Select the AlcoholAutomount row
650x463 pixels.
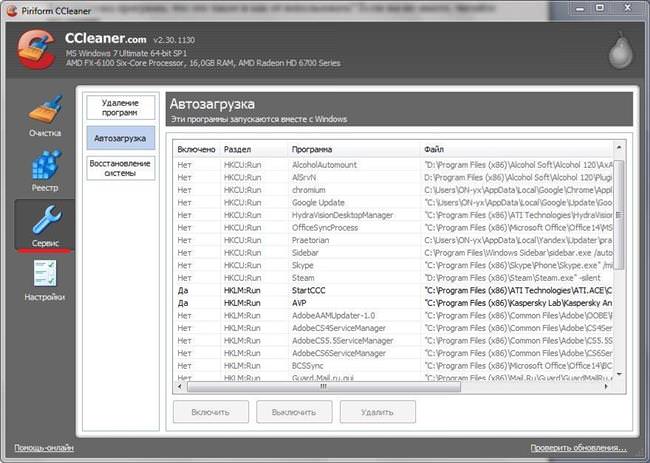tap(393, 165)
